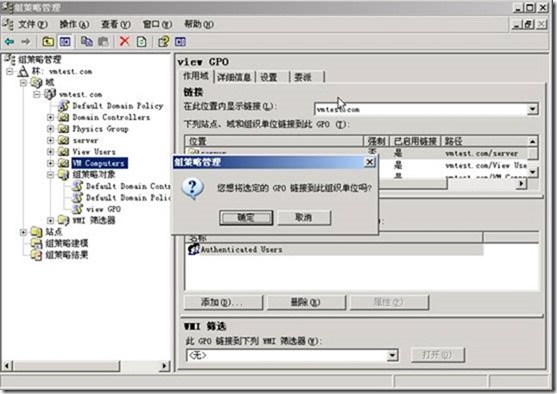Open the vmtest.com location dropdown
This screenshot has height=394, width=557.
532,109
